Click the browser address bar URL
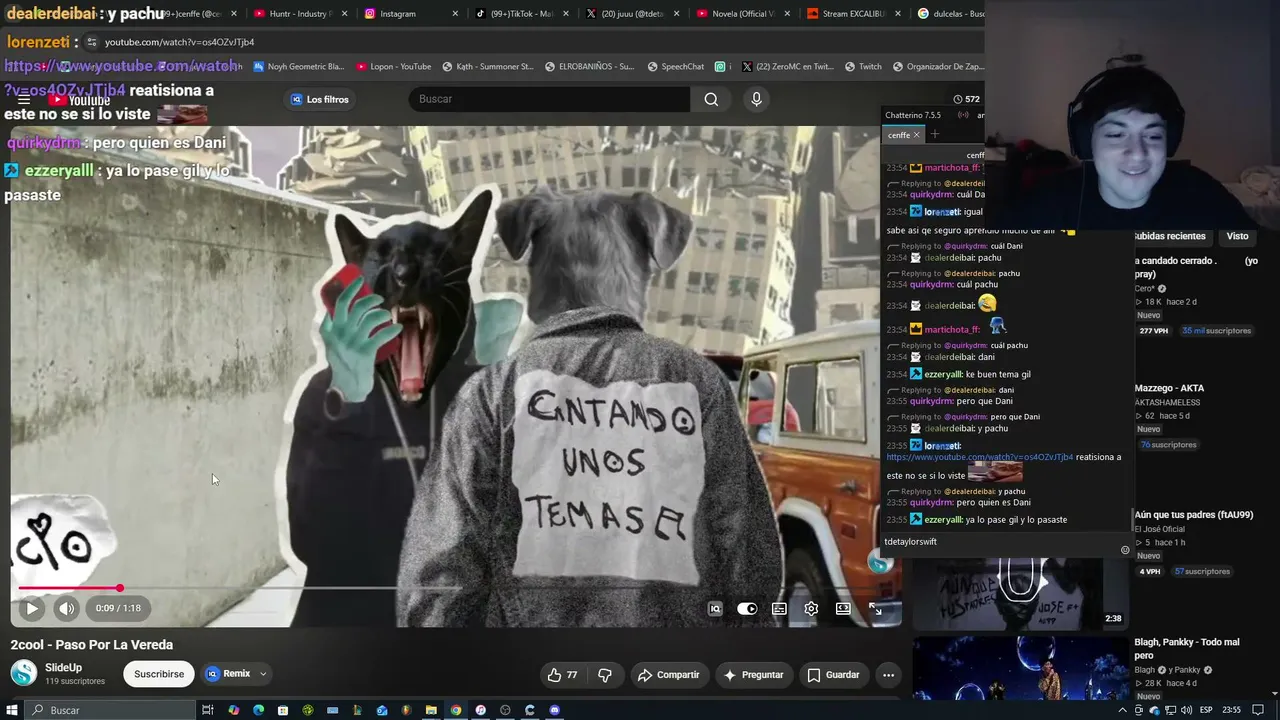The image size is (1280, 720). (179, 42)
